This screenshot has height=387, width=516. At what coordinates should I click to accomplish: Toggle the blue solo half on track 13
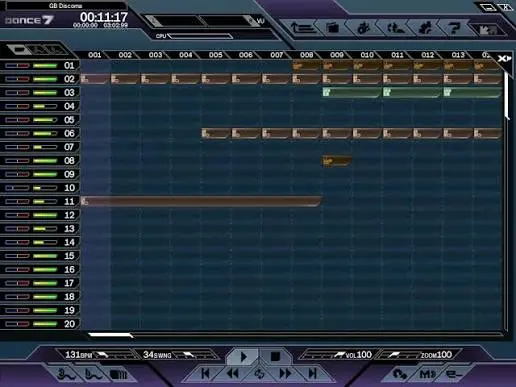pyautogui.click(x=12, y=229)
